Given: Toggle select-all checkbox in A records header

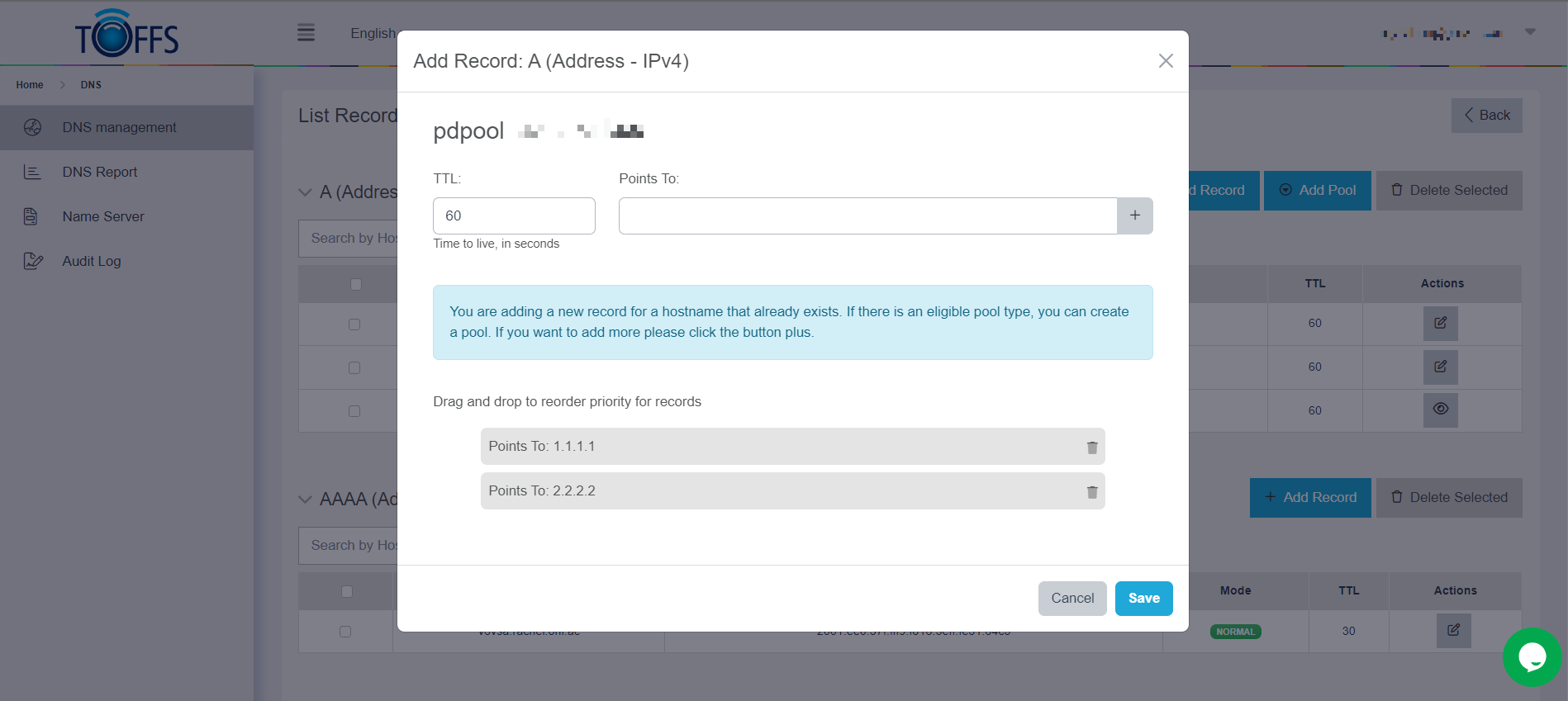Looking at the screenshot, I should 356,284.
